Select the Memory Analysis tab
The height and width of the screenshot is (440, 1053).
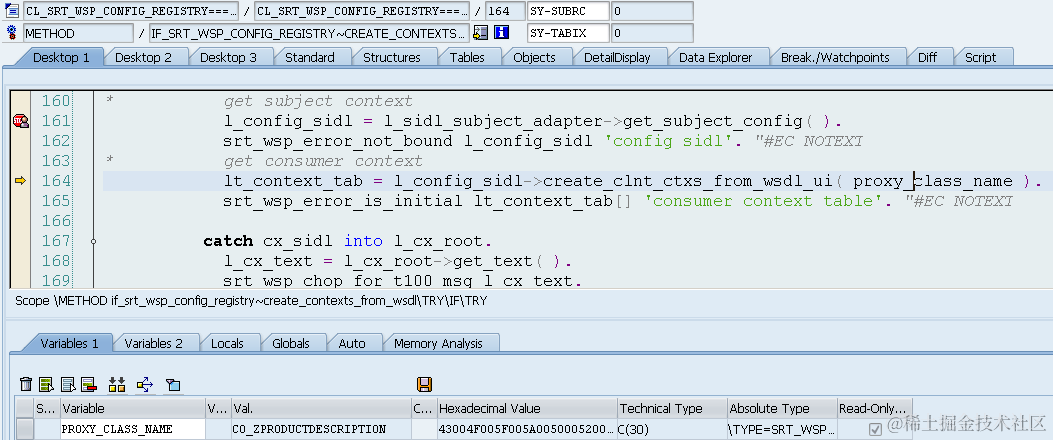click(438, 343)
